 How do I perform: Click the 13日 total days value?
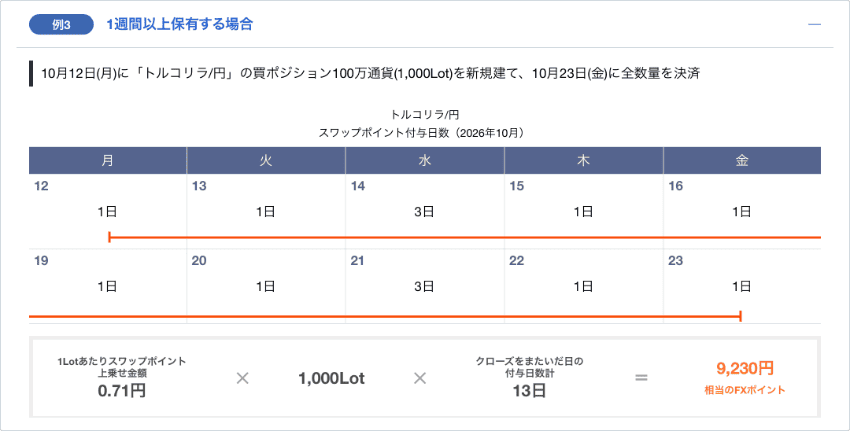pyautogui.click(x=529, y=391)
